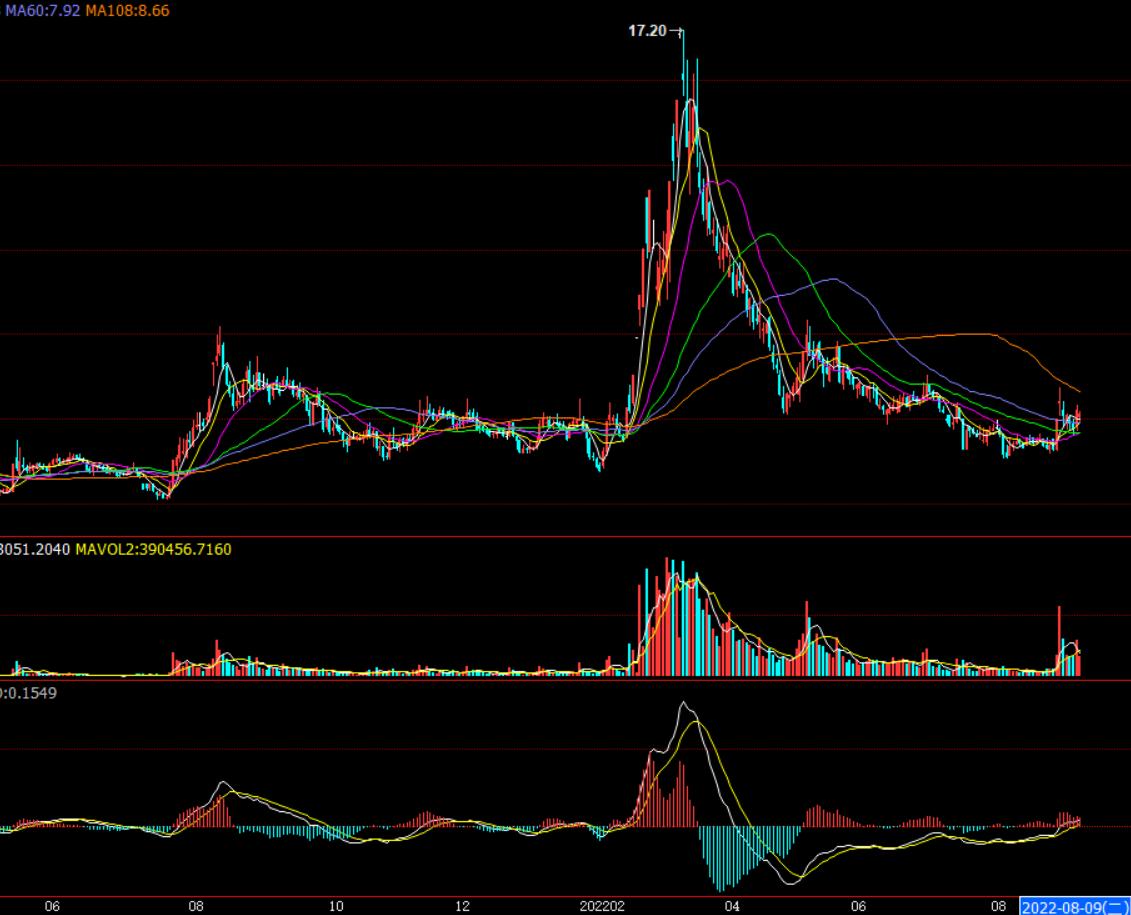Click the peak of the magenta moving average line
Screen dimensions: 1131x915
tap(727, 181)
